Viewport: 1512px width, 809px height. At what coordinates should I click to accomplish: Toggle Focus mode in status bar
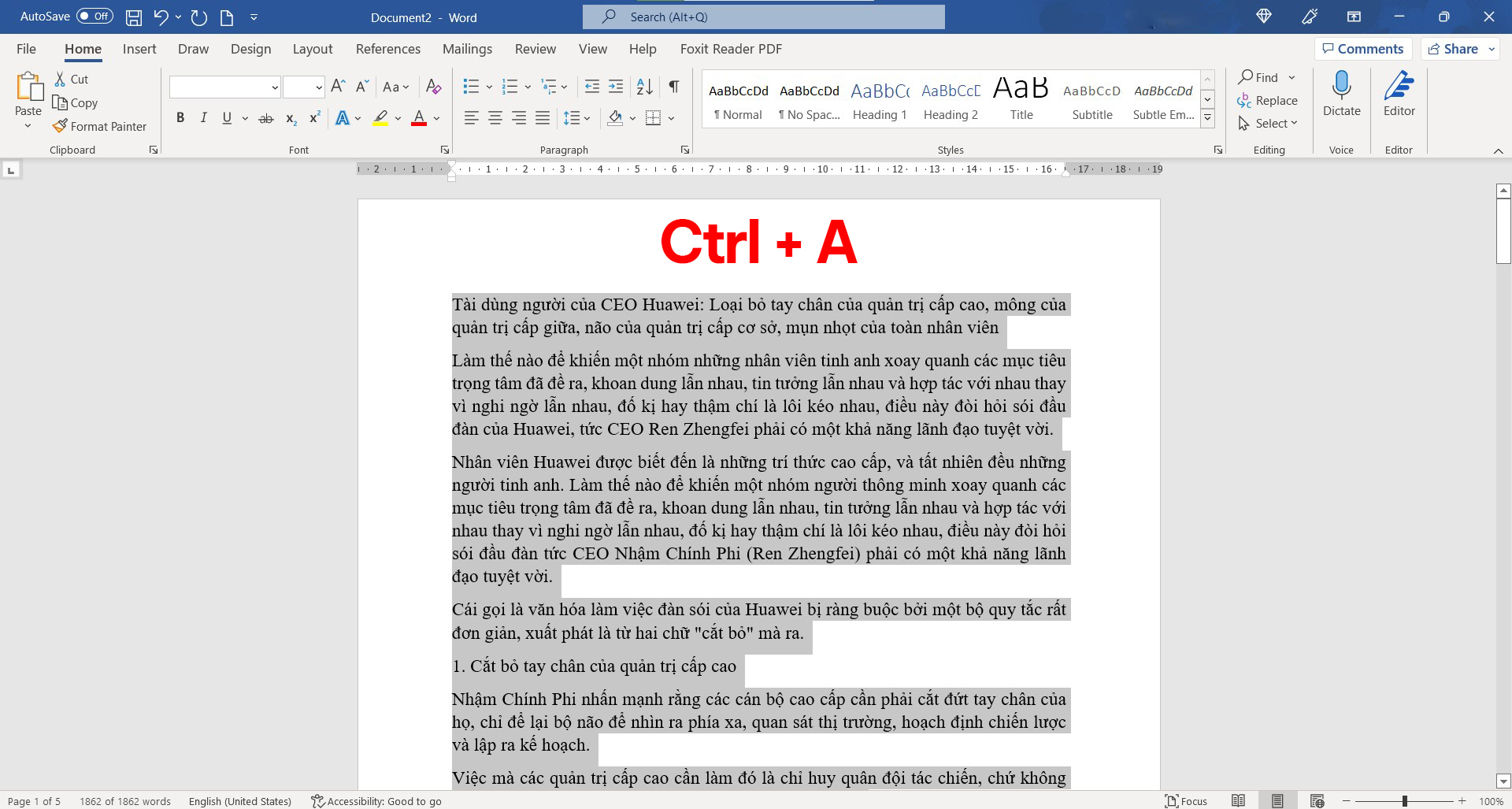[1186, 801]
